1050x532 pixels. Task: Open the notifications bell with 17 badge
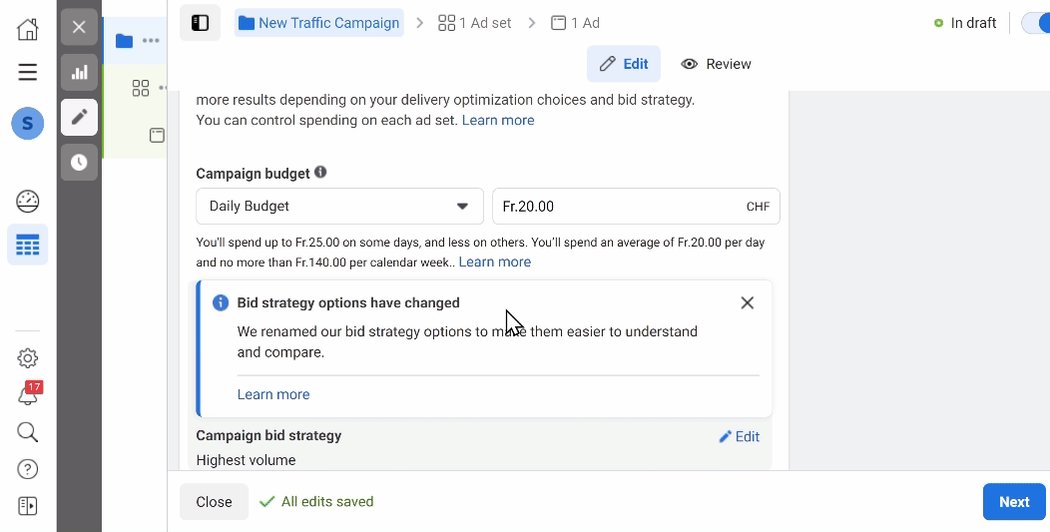(28, 393)
